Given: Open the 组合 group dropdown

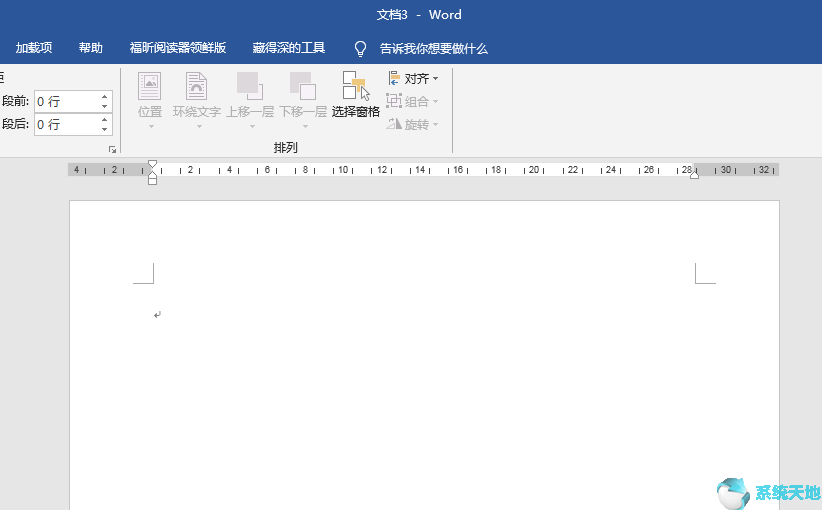Looking at the screenshot, I should click(x=412, y=101).
